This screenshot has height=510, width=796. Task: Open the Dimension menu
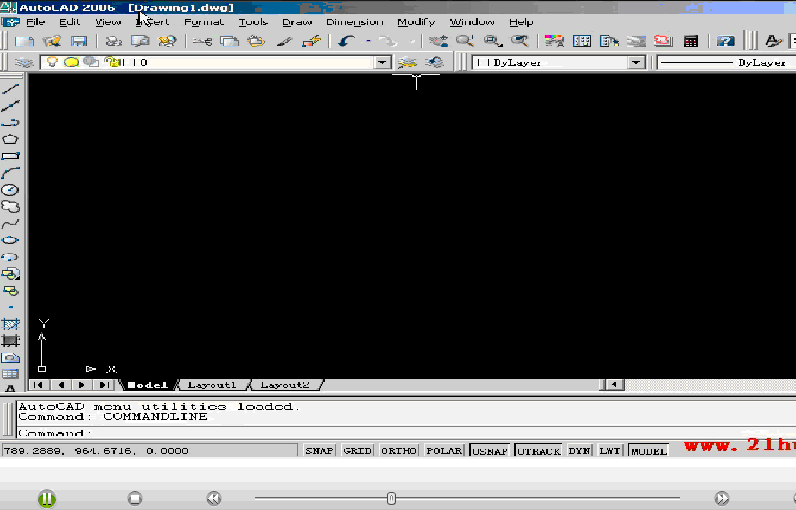point(354,22)
